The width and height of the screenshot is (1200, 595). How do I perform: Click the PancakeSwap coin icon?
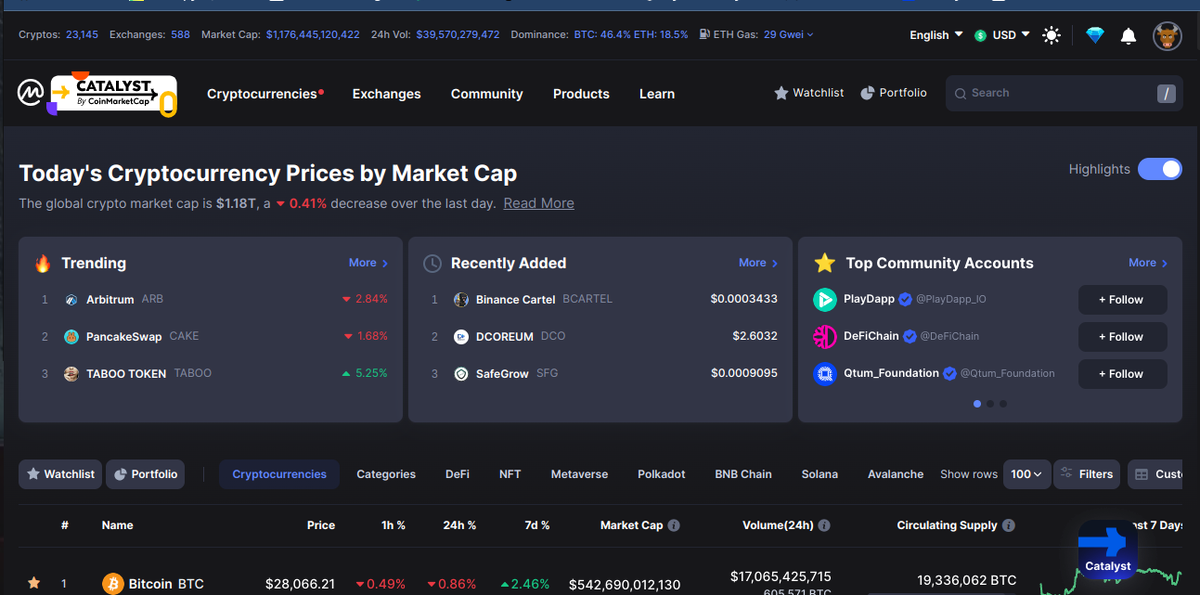click(x=71, y=336)
